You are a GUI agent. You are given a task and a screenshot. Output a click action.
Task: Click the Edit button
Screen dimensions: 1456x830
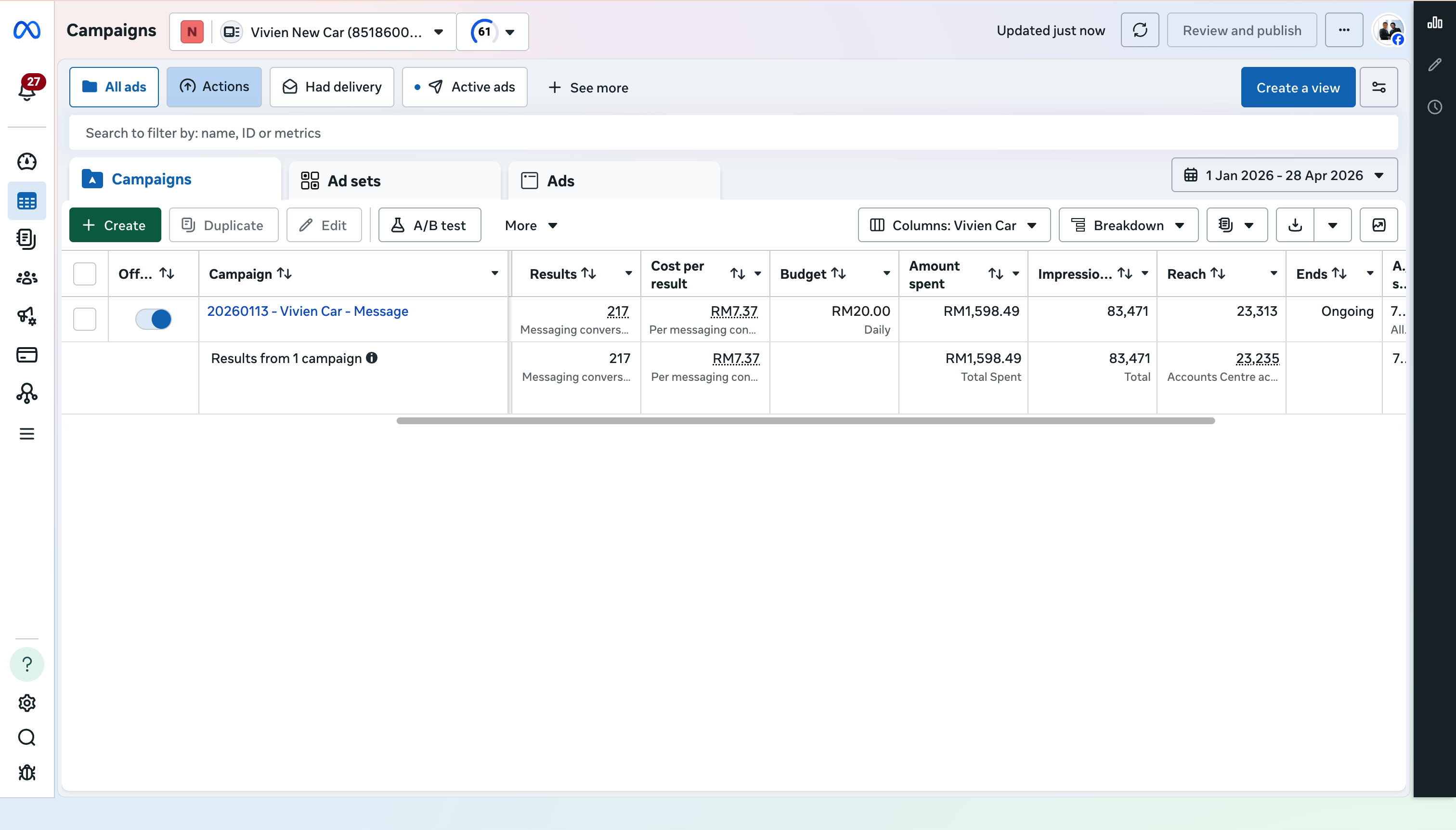coord(324,225)
